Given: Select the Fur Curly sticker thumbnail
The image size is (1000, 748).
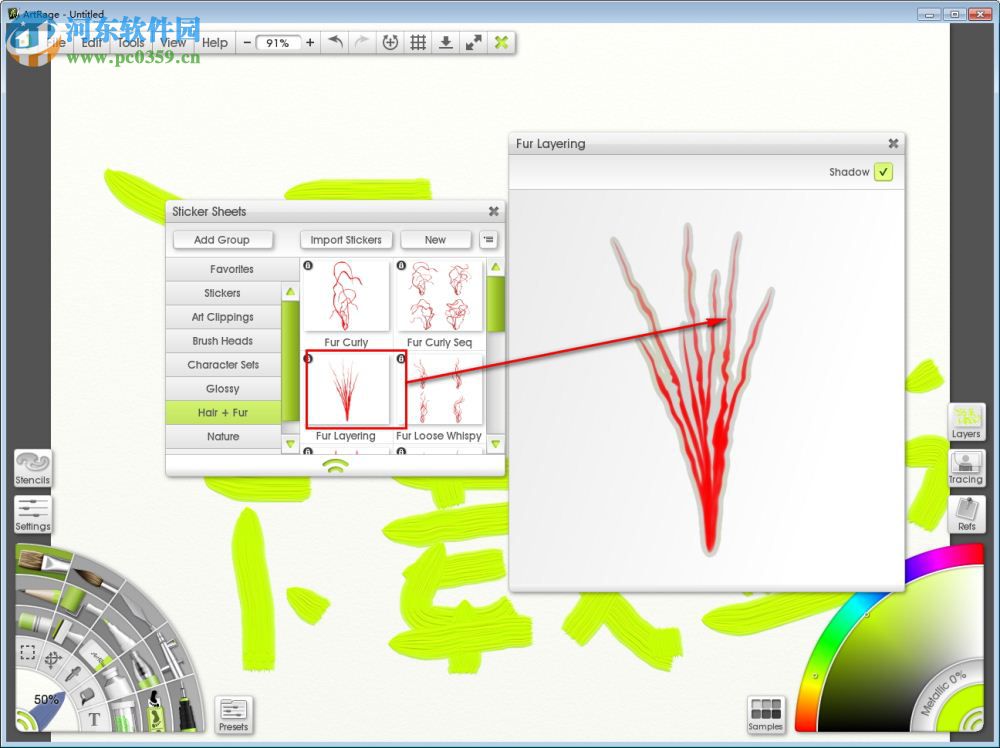Looking at the screenshot, I should [x=346, y=298].
